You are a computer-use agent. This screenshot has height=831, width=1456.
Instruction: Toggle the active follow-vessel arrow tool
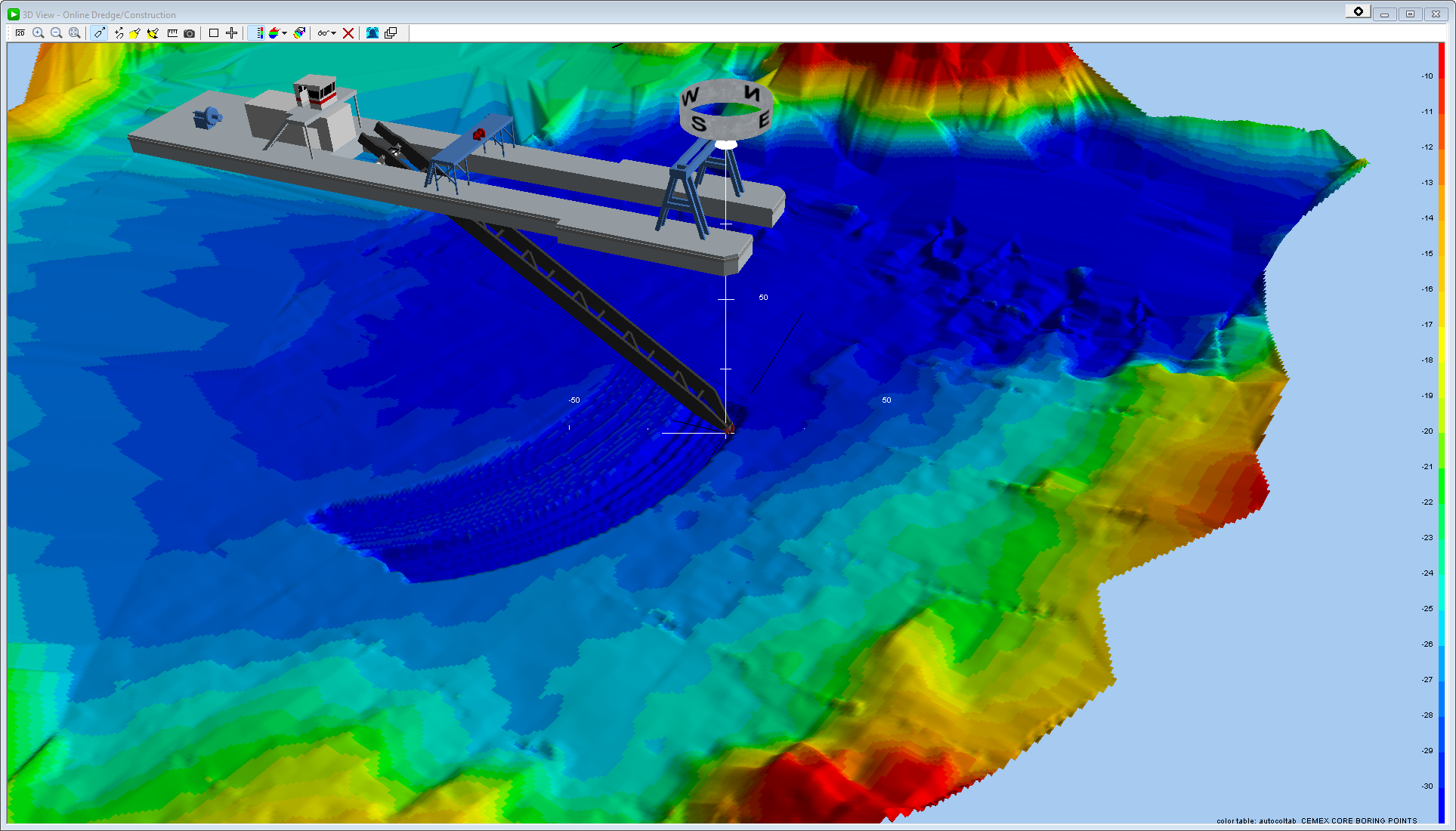(99, 33)
